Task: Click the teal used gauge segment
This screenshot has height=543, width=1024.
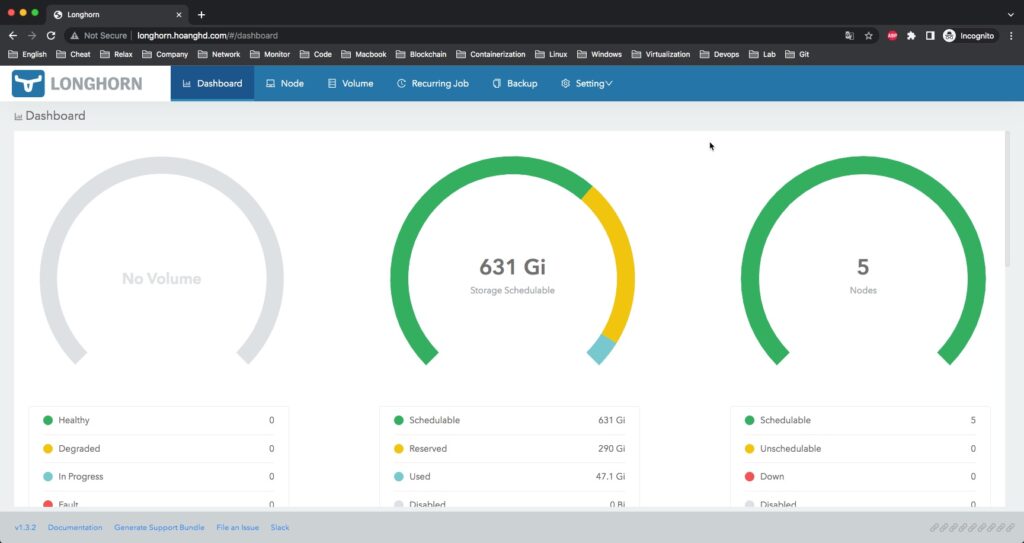Action: (x=601, y=350)
